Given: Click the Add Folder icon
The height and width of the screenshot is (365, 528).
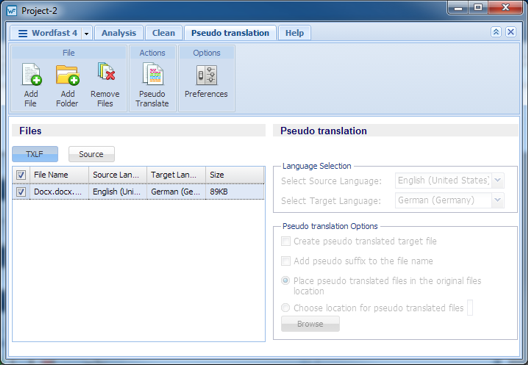Looking at the screenshot, I should coord(68,74).
